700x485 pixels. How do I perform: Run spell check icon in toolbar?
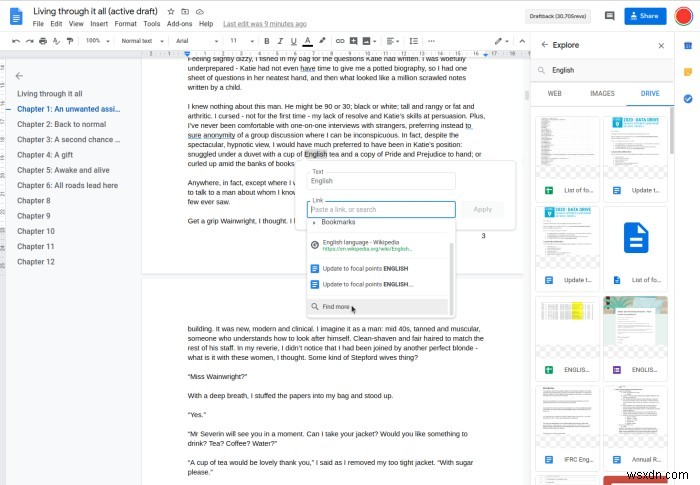(56, 41)
